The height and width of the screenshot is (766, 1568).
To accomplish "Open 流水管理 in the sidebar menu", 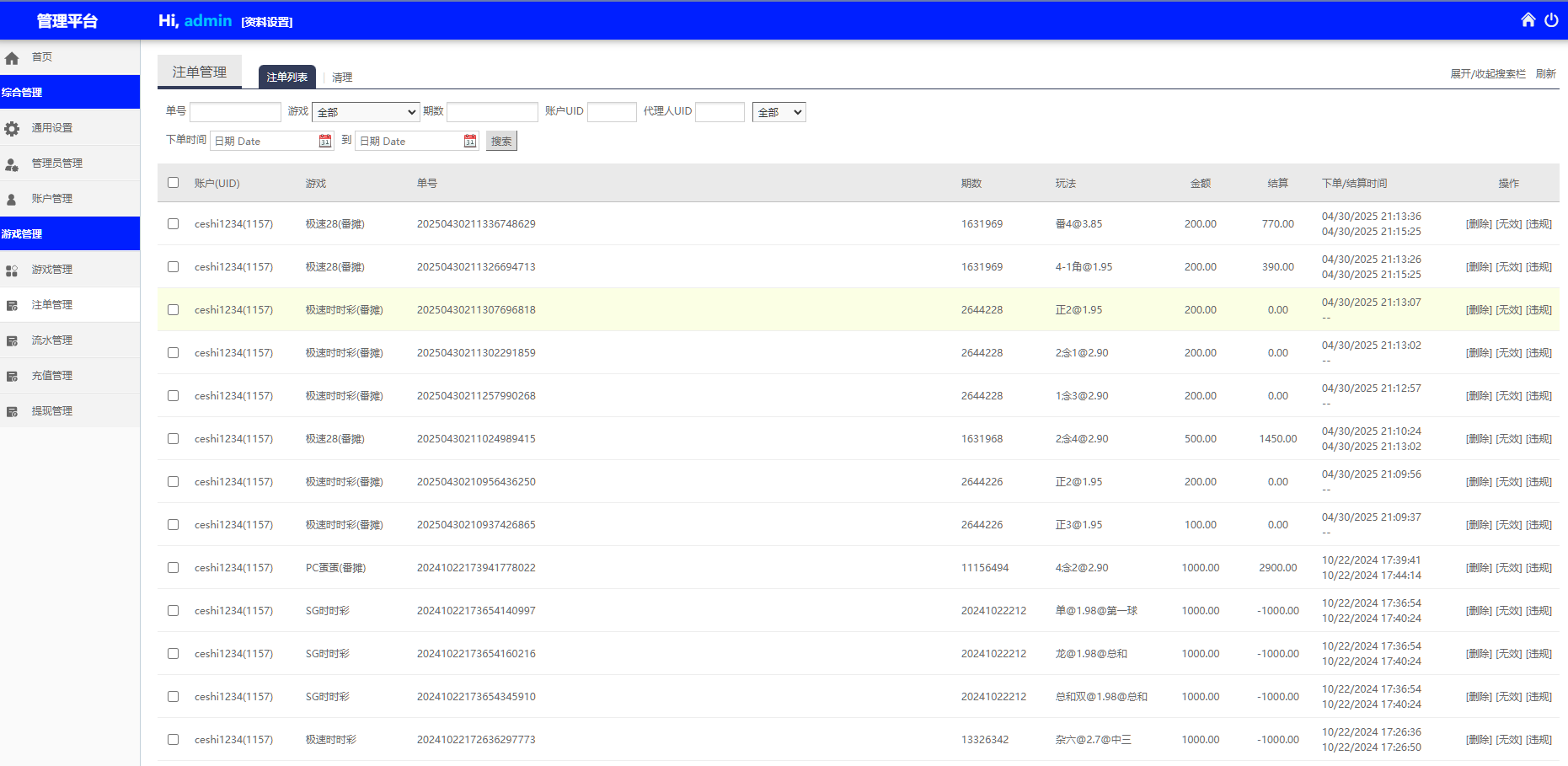I will pos(52,340).
